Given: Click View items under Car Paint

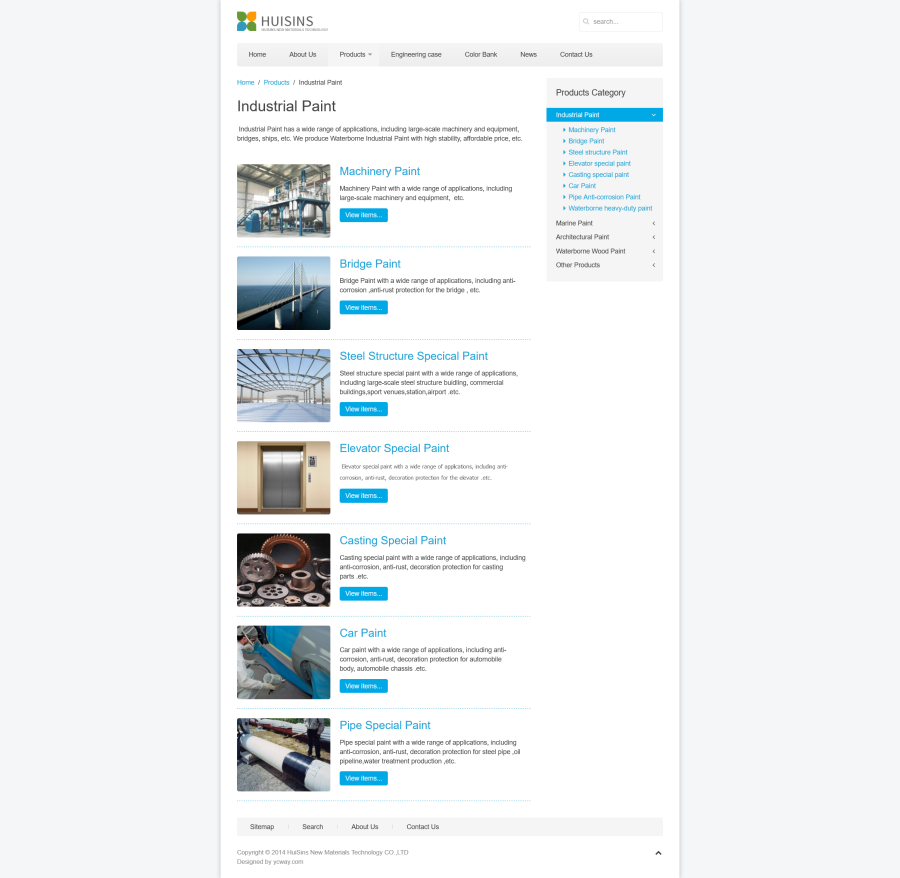Looking at the screenshot, I should [x=363, y=686].
